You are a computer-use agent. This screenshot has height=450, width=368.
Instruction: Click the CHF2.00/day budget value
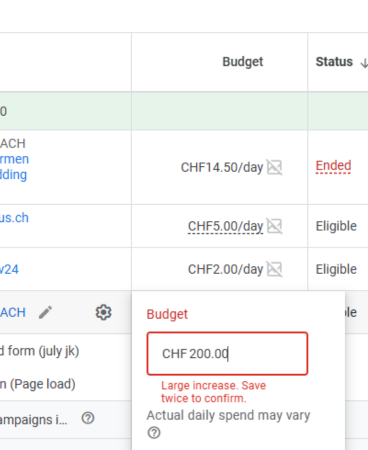click(x=226, y=269)
